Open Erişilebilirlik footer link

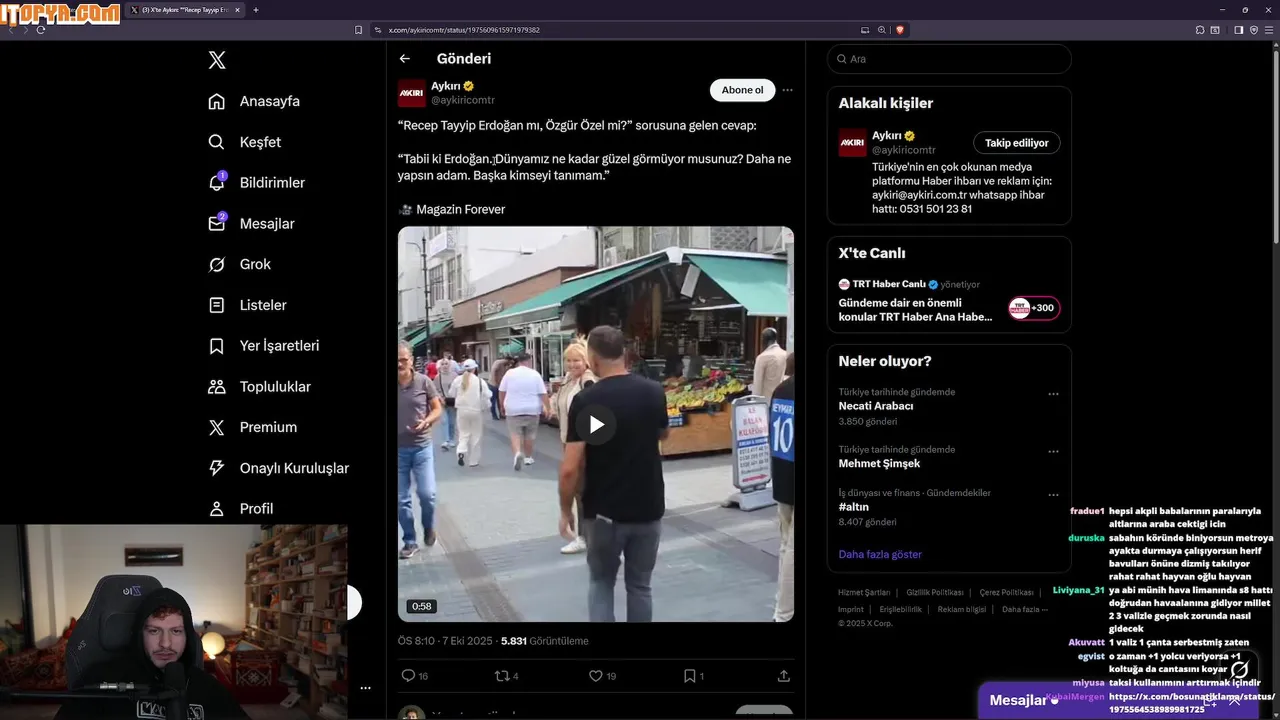pos(900,609)
